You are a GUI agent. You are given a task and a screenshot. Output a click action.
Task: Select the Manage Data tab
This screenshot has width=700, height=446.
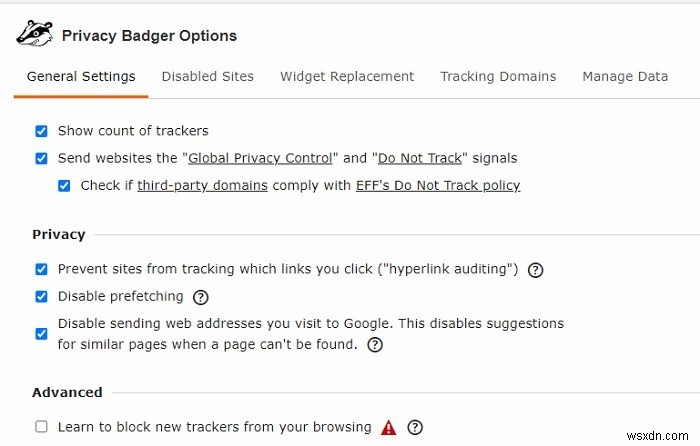point(625,76)
